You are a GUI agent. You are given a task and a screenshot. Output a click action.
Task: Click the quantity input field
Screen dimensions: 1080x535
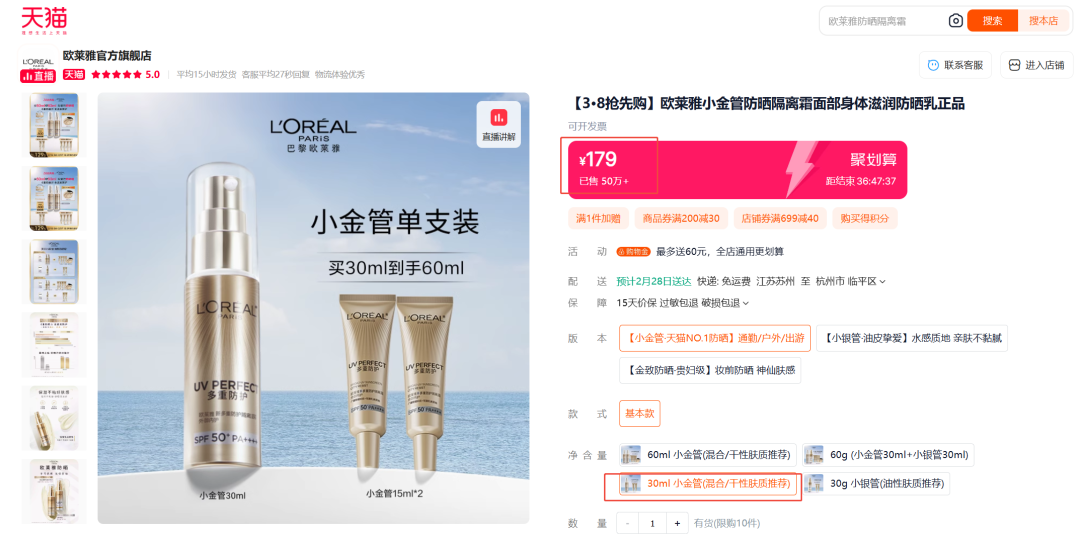pyautogui.click(x=652, y=524)
